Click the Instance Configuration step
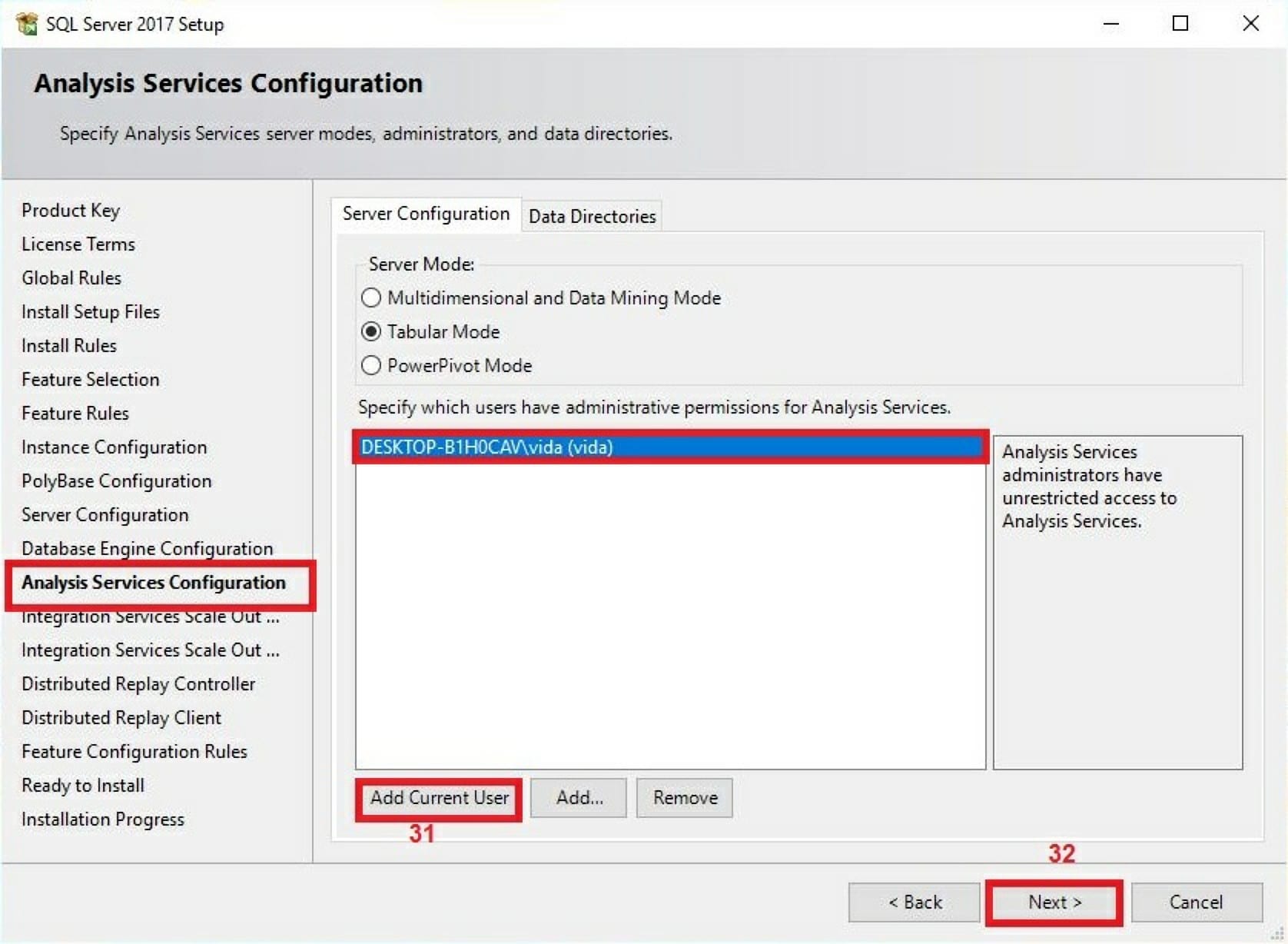The width and height of the screenshot is (1288, 944). [115, 447]
